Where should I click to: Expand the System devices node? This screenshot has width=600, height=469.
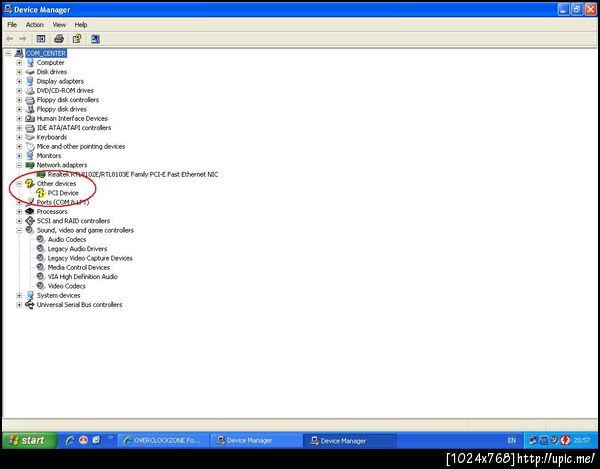tap(19, 295)
